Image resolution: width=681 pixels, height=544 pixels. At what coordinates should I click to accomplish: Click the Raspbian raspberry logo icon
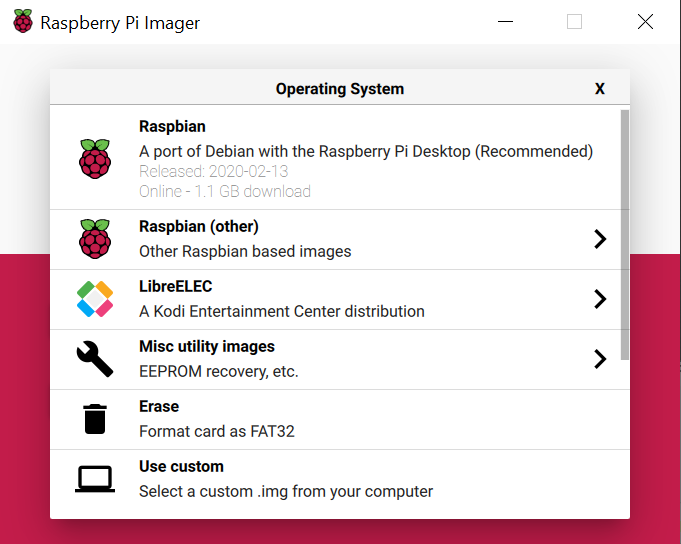point(95,159)
